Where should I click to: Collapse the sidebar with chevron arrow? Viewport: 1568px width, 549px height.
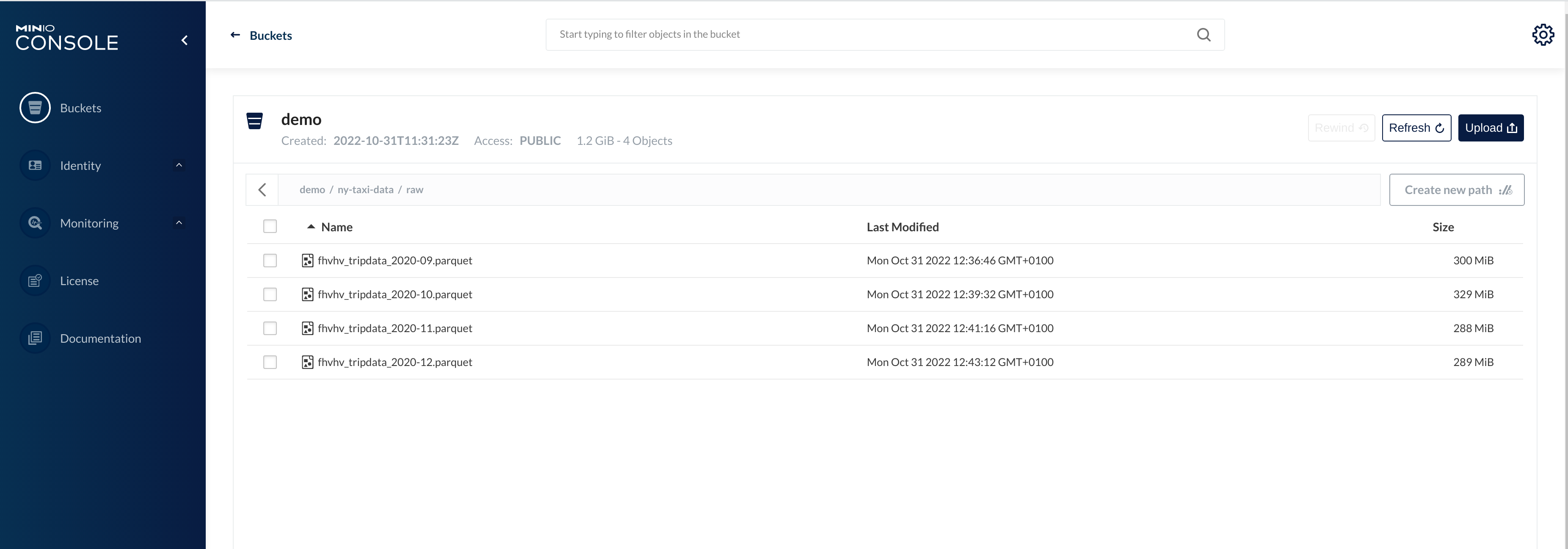coord(185,40)
